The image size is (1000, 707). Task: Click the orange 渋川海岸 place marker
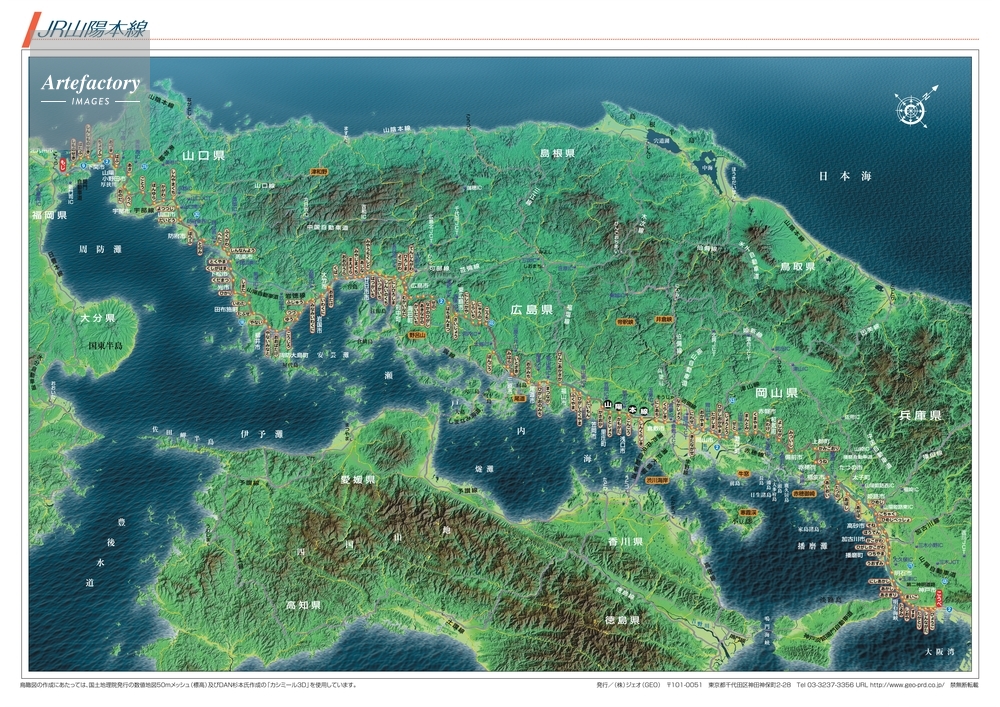[656, 480]
